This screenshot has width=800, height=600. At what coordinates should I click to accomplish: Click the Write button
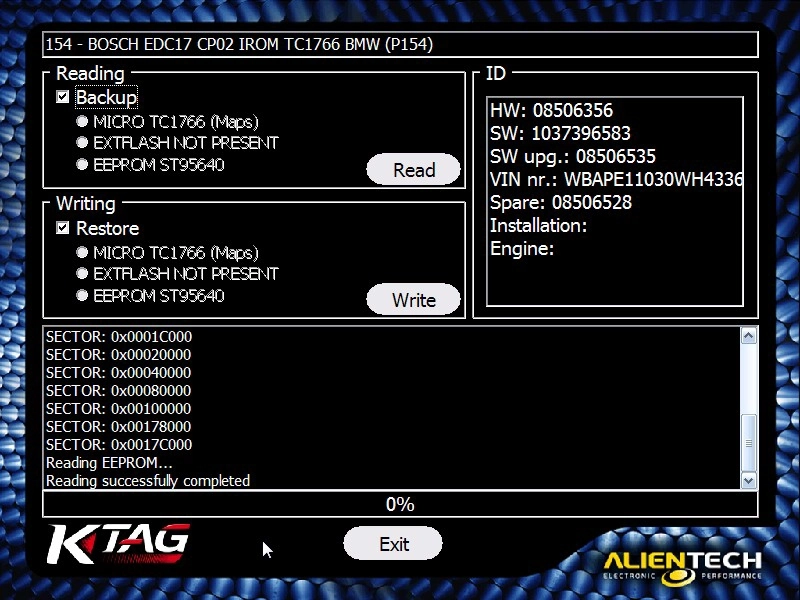(x=413, y=299)
